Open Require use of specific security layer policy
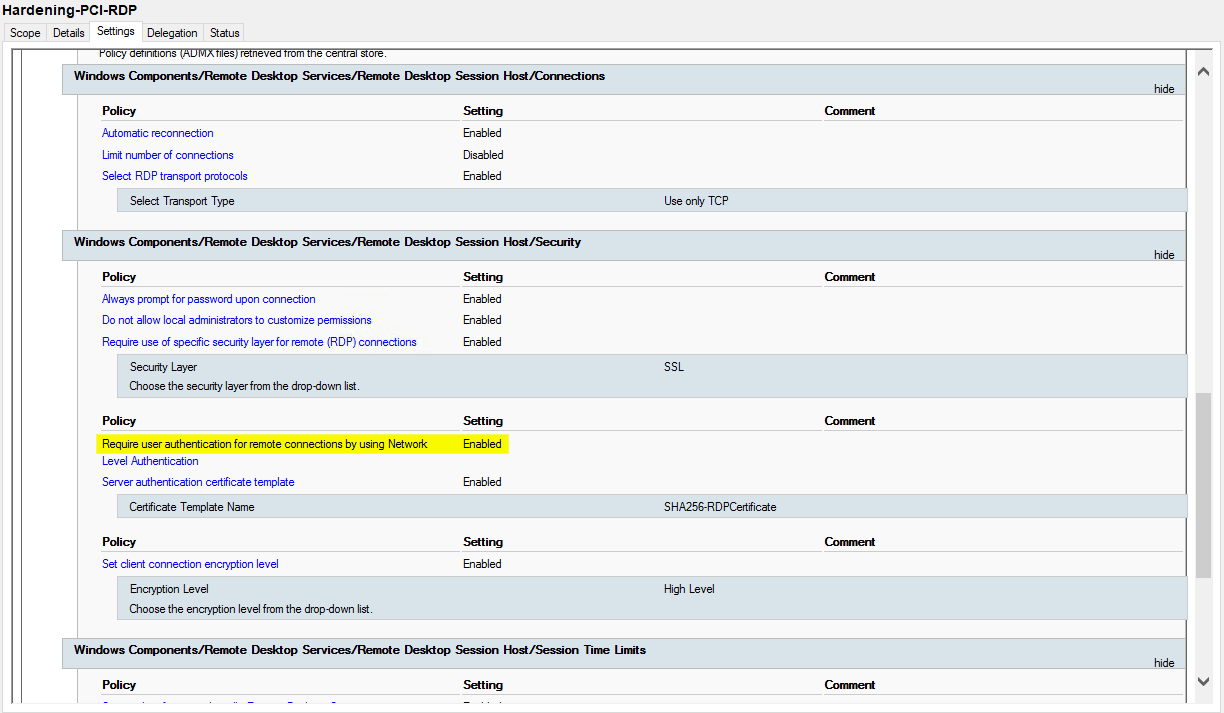Image resolution: width=1224 pixels, height=713 pixels. [259, 342]
